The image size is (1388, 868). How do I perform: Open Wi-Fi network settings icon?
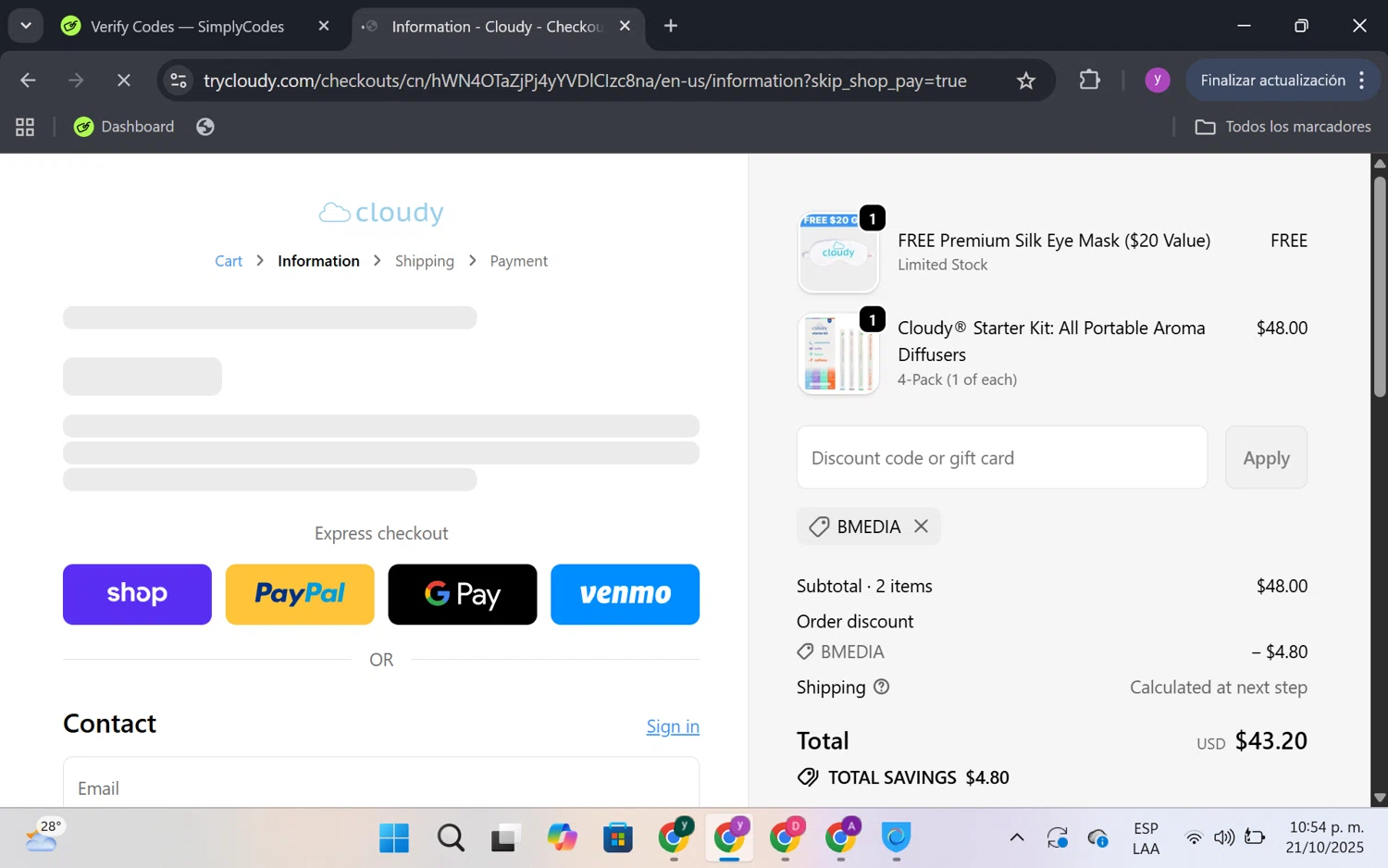(x=1194, y=837)
